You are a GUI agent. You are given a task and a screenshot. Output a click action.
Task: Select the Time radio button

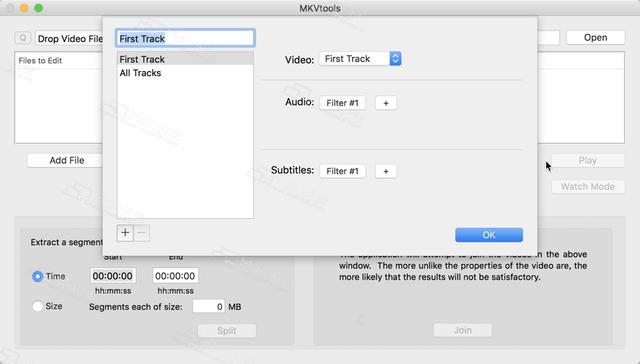tap(38, 276)
